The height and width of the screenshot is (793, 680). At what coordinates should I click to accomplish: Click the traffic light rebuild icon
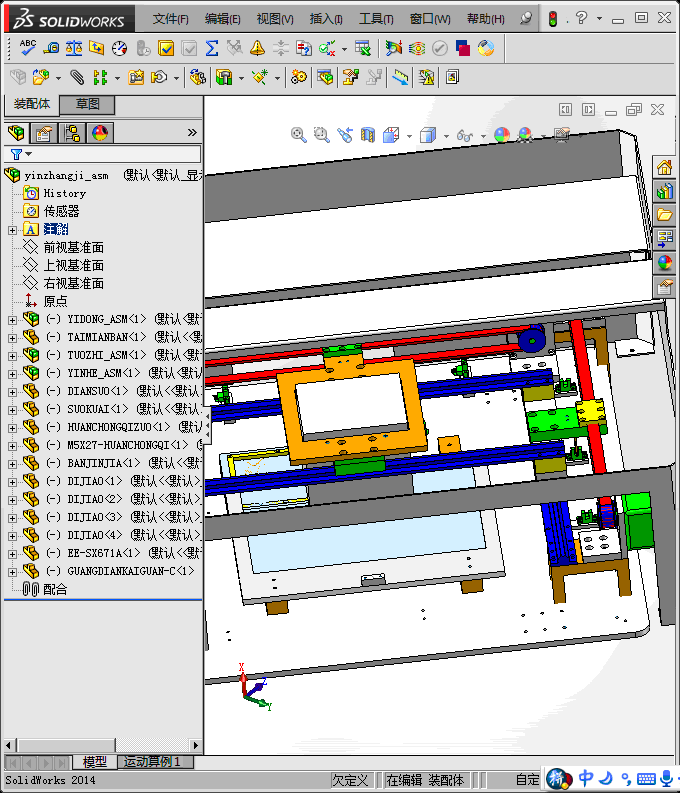tap(553, 19)
